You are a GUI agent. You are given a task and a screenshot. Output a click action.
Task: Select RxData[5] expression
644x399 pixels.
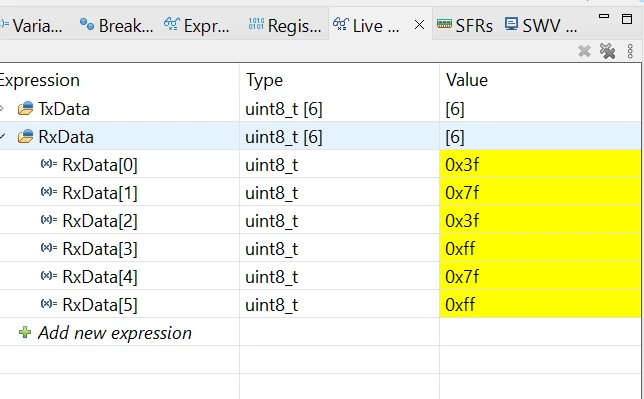tap(100, 304)
